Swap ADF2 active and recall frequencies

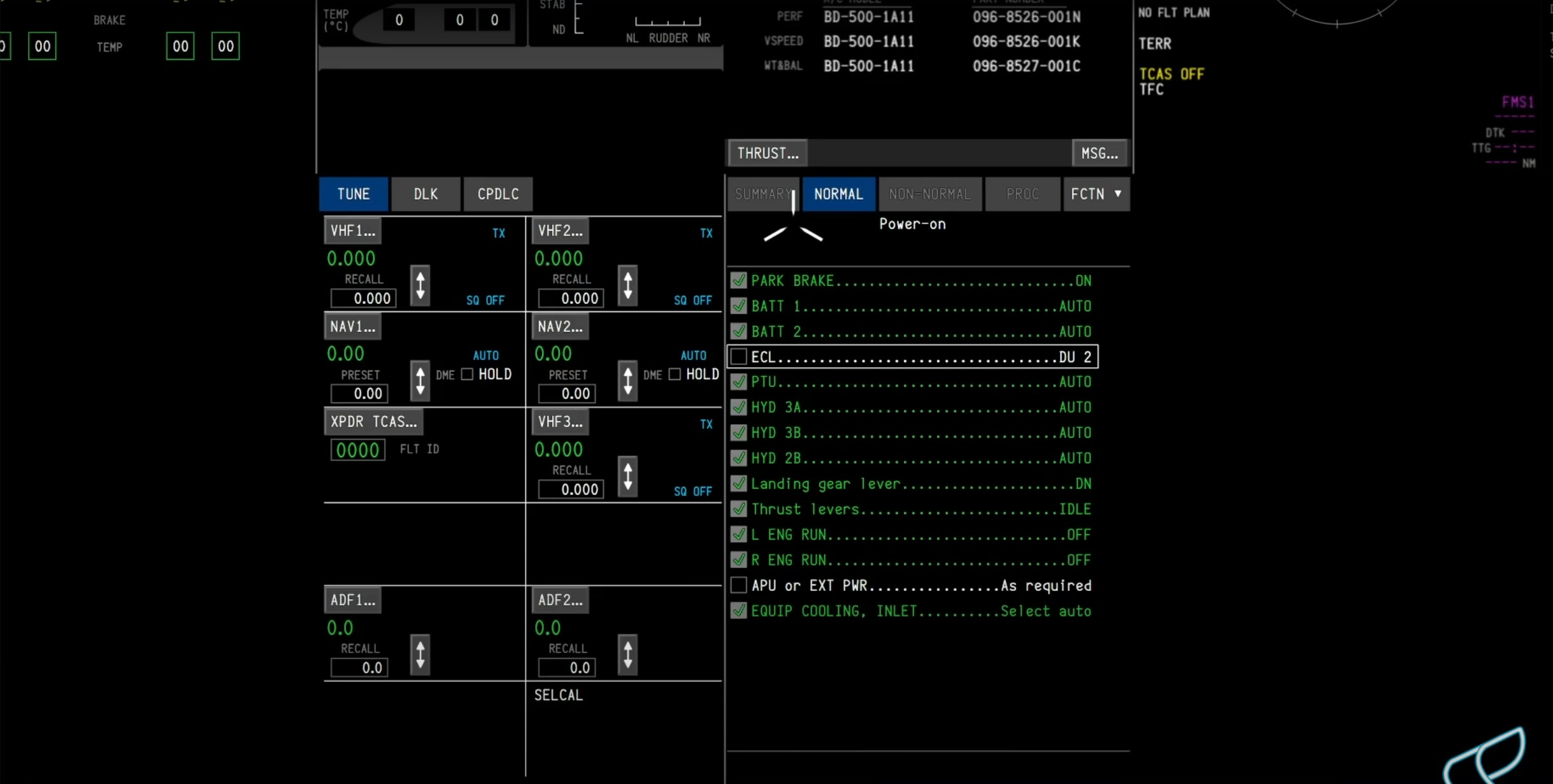(627, 655)
